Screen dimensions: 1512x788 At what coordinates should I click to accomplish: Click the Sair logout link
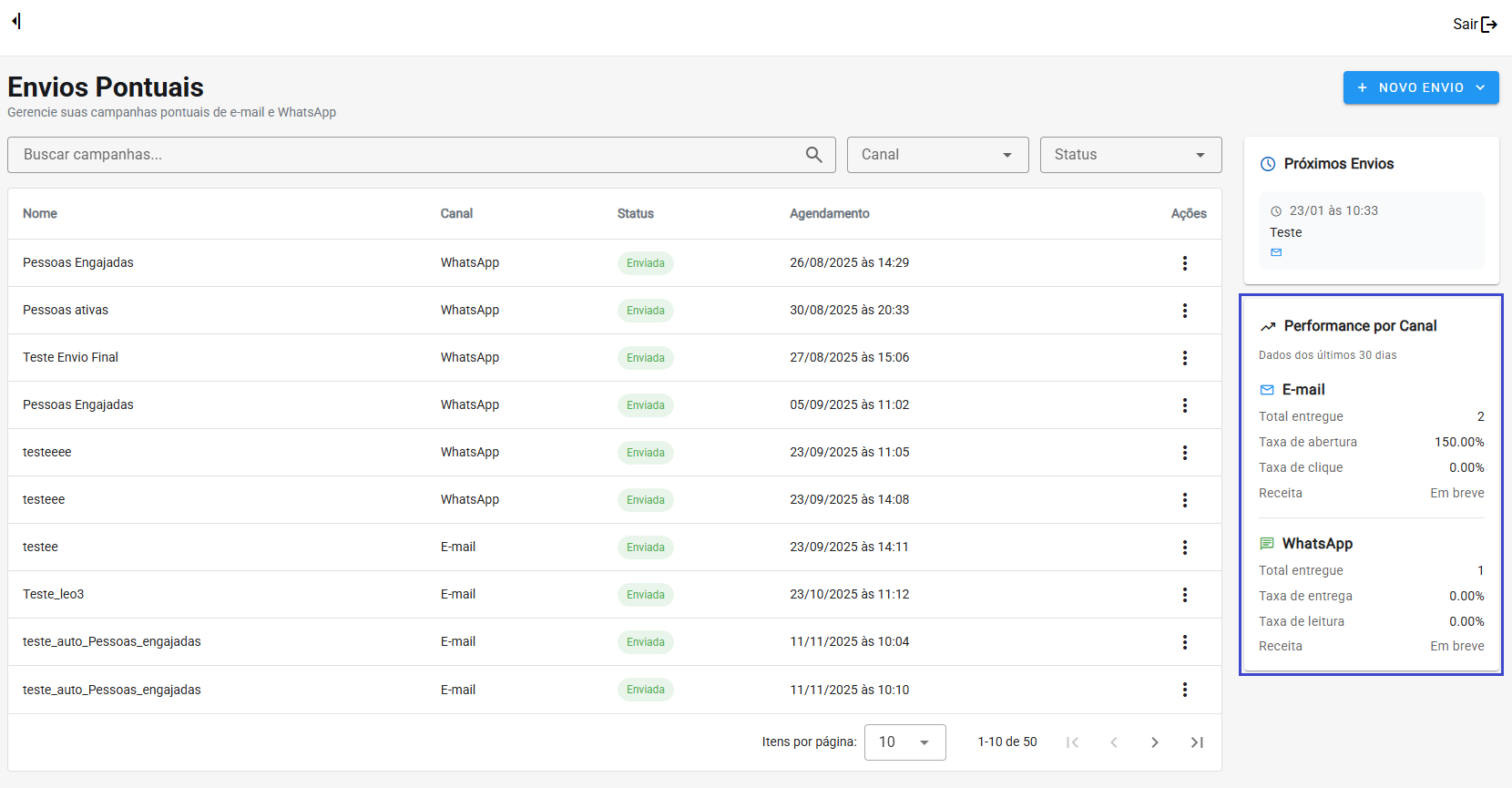pyautogui.click(x=1465, y=25)
